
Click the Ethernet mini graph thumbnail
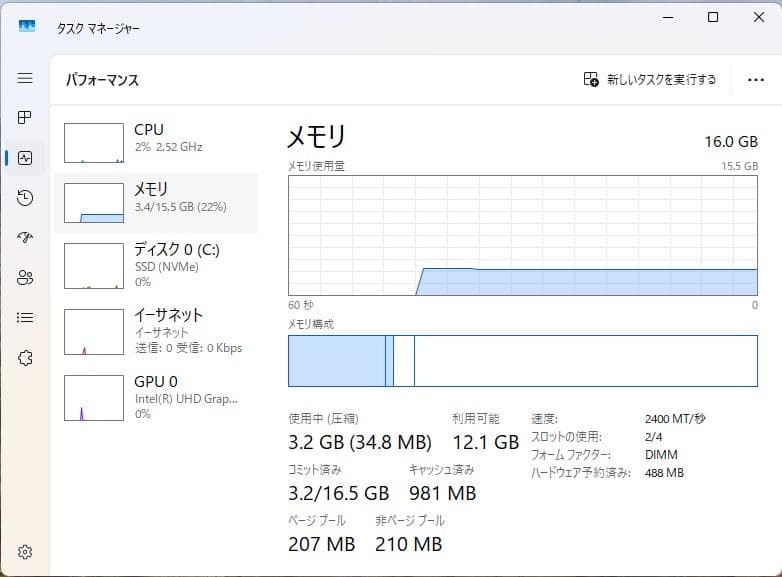click(x=94, y=332)
